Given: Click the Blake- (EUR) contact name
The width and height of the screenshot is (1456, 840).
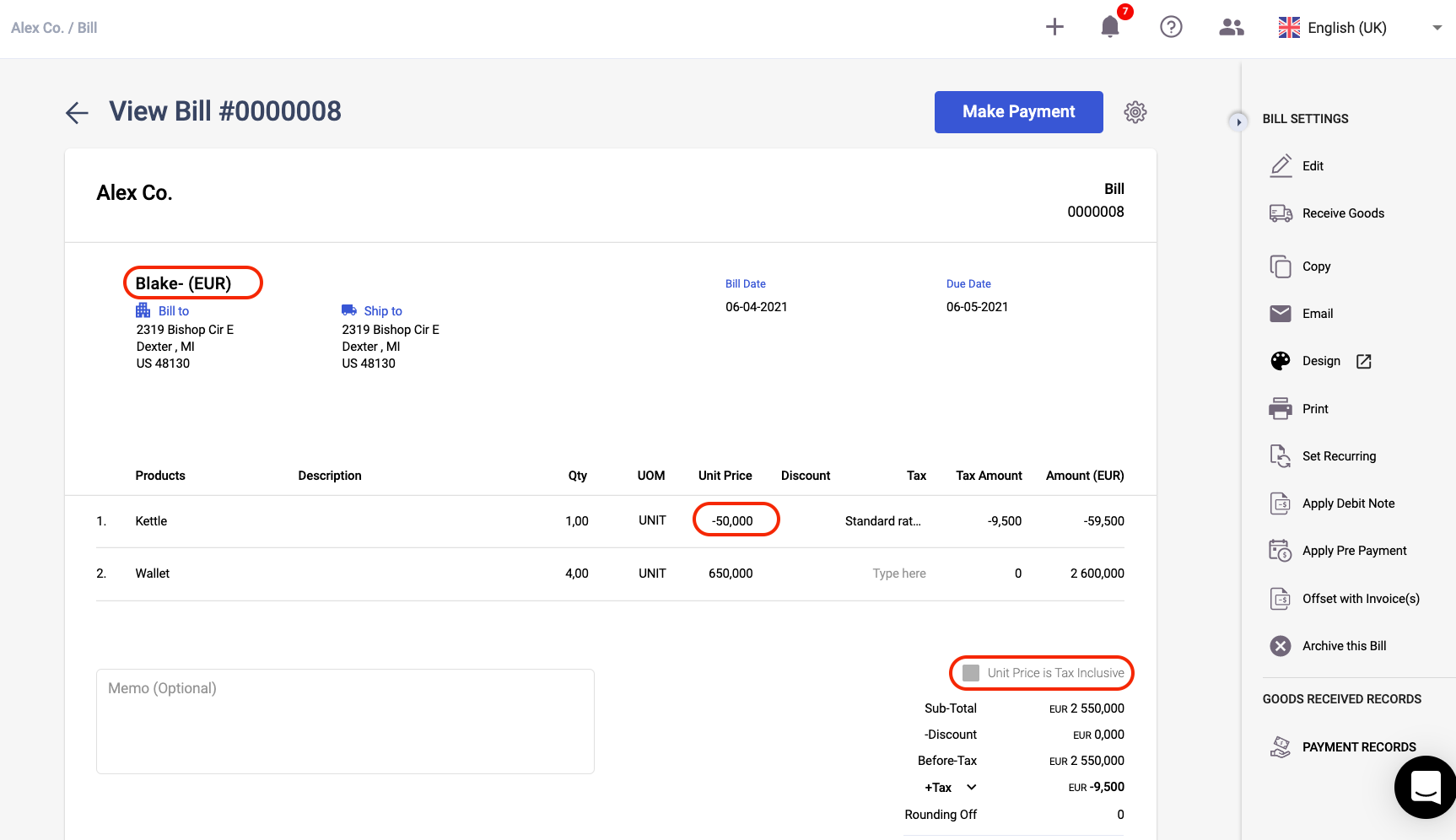Looking at the screenshot, I should pos(183,283).
